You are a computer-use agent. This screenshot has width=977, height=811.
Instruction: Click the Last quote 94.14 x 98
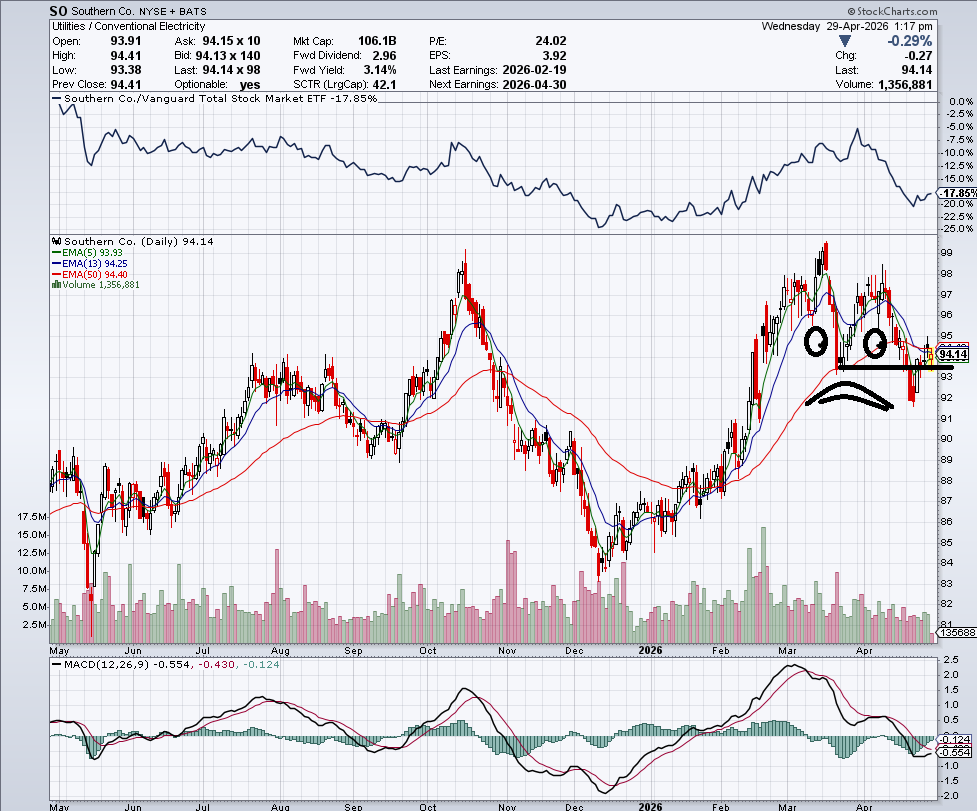pos(231,70)
